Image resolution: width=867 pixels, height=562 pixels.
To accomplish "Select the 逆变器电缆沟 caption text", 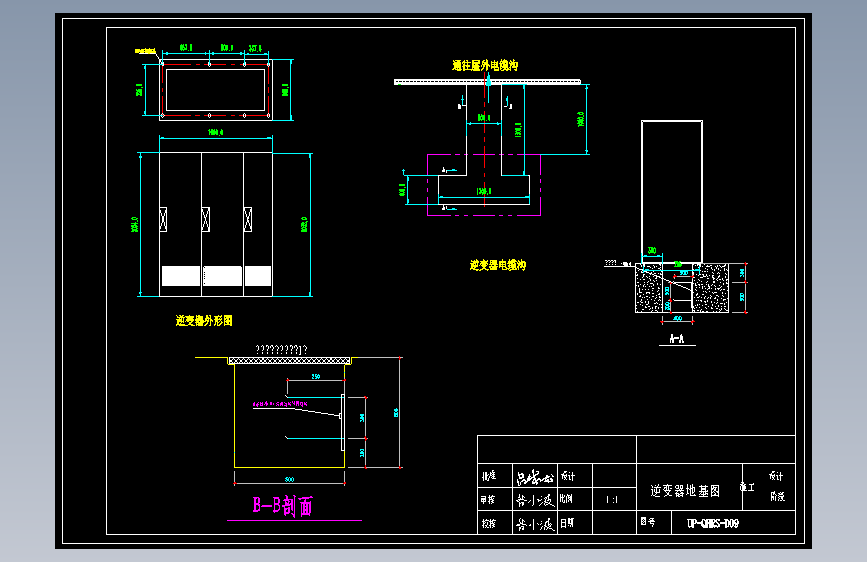I will click(x=498, y=265).
